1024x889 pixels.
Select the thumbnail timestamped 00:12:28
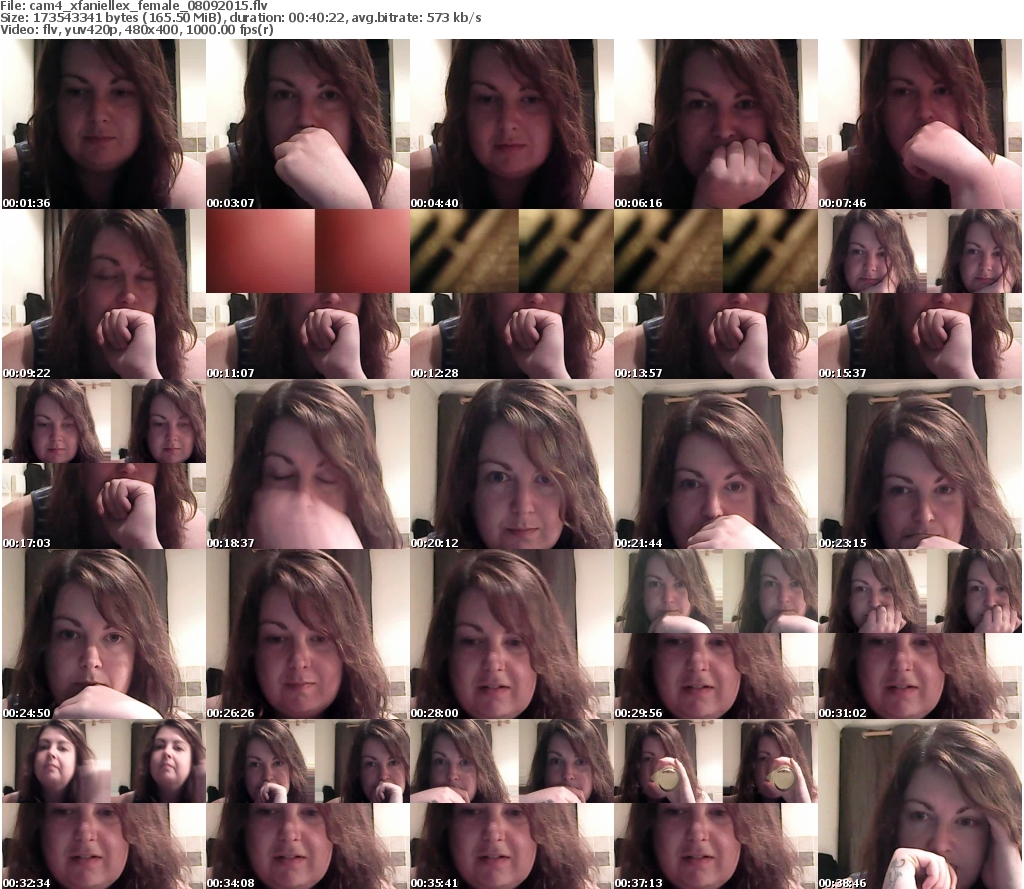[x=512, y=294]
